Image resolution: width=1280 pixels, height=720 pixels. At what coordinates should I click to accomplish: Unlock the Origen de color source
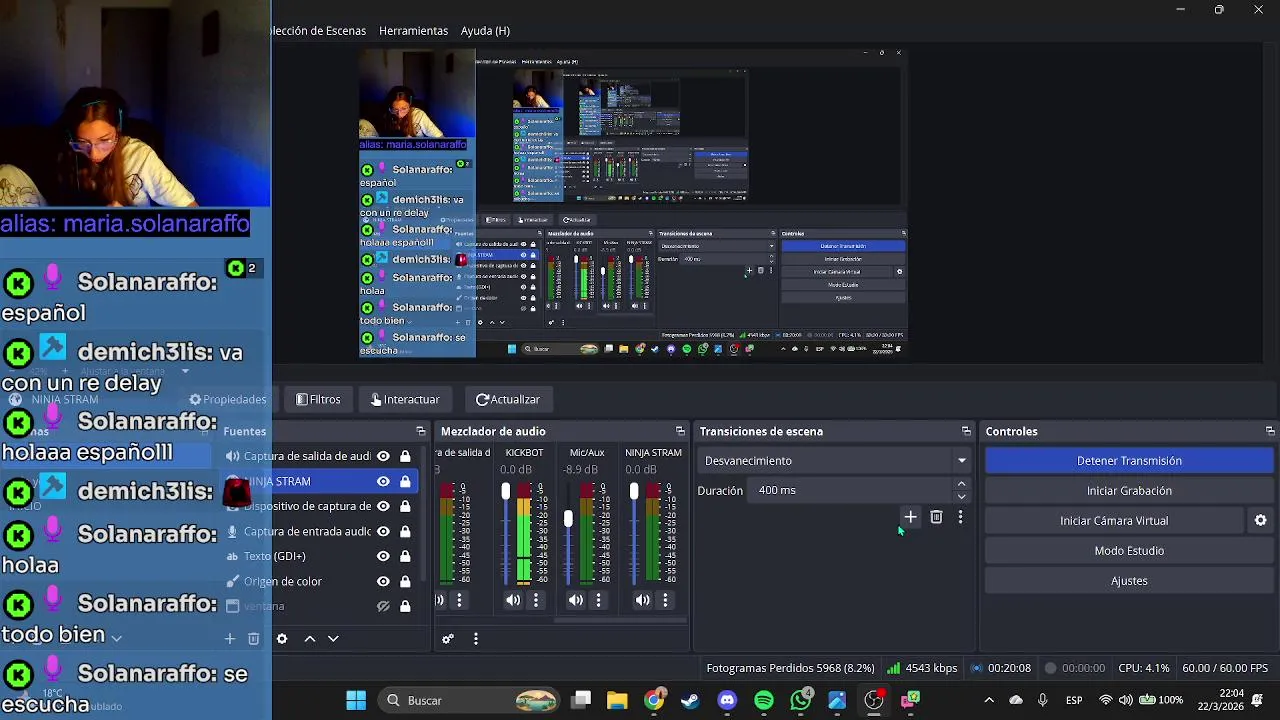click(x=405, y=581)
